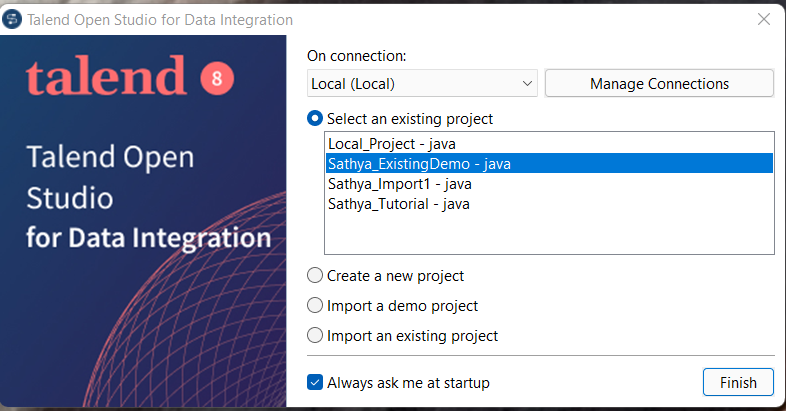Screen dimensions: 786x411
Task: Click the for Data Integration splash text
Action: (149, 239)
